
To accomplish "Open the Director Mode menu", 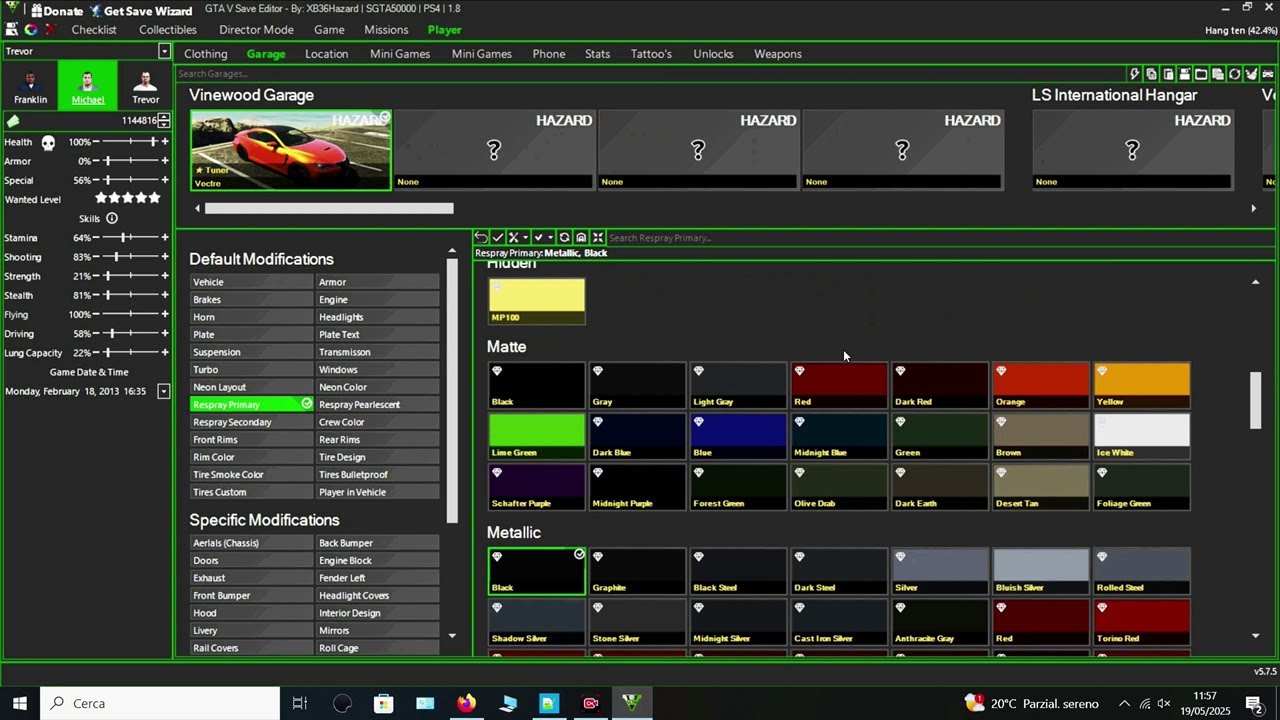I will (x=256, y=30).
